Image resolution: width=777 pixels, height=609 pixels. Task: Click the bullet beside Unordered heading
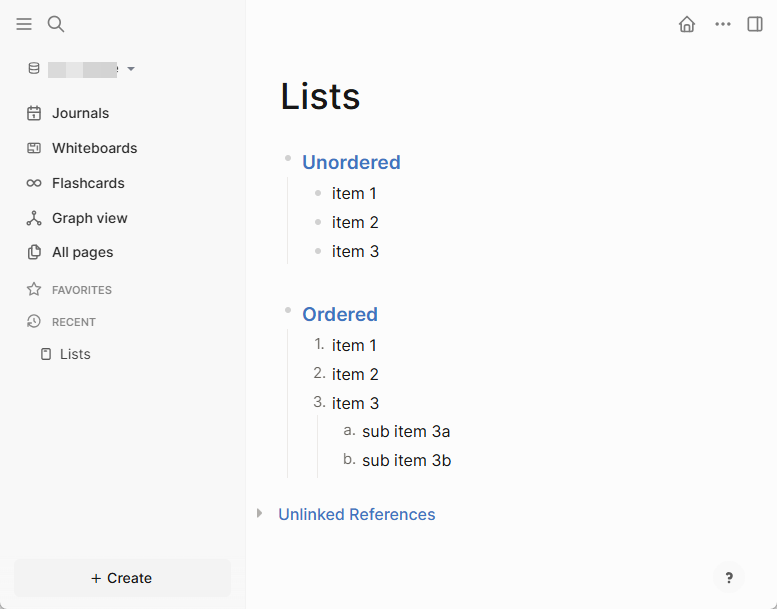coord(288,158)
